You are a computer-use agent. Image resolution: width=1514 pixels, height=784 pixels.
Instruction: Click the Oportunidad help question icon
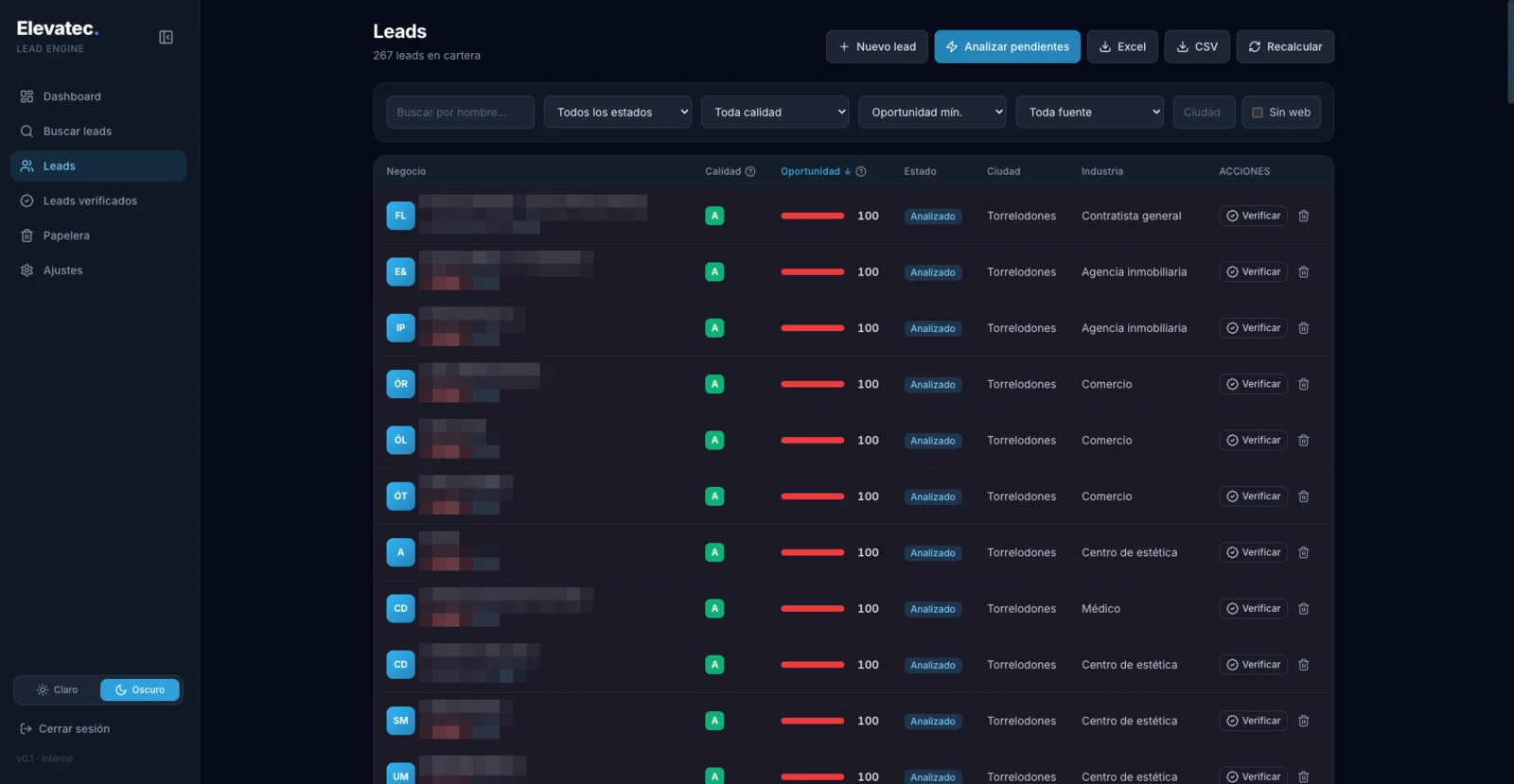tap(861, 171)
